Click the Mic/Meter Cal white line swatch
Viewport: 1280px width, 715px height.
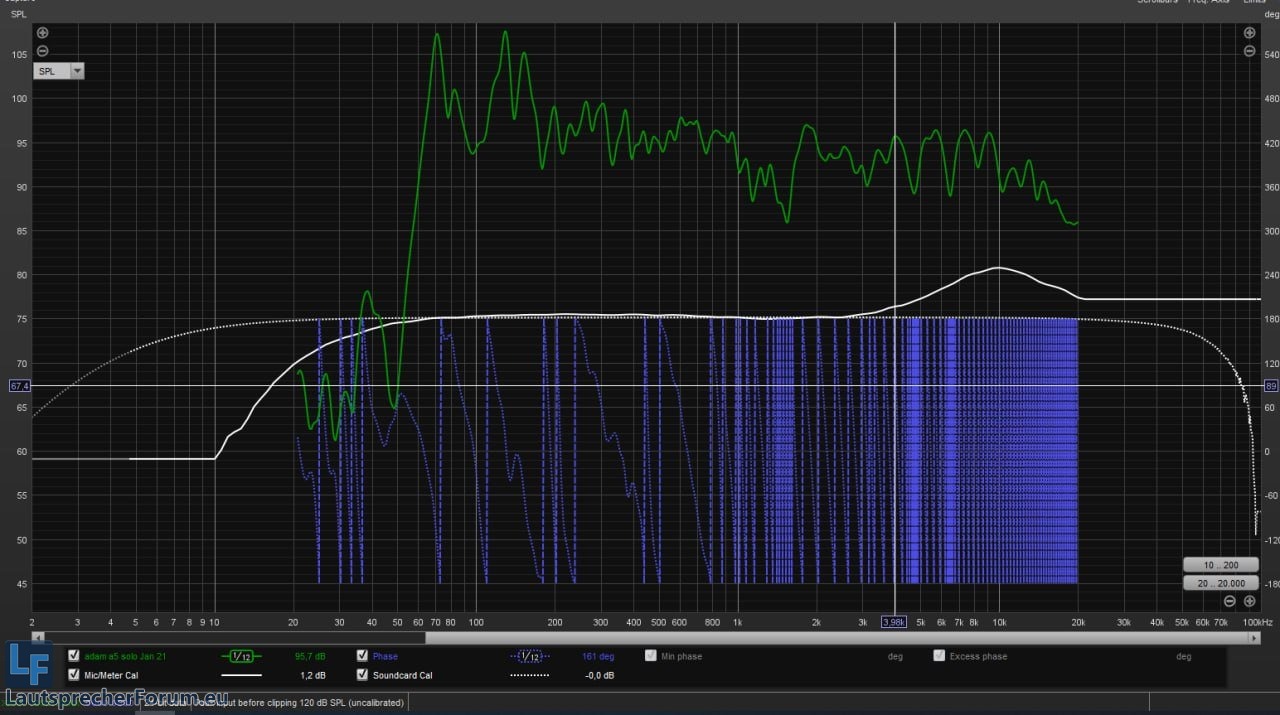240,675
